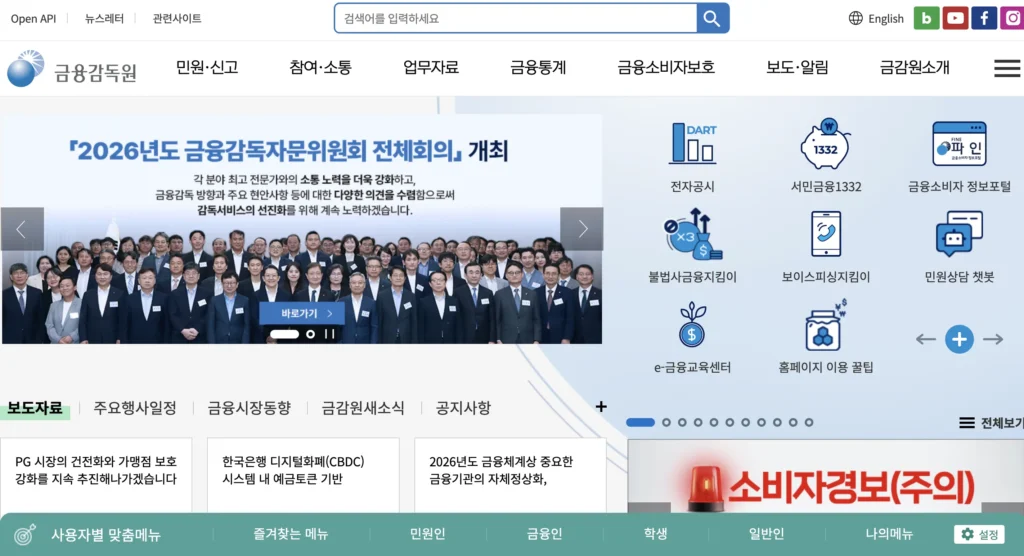Open the 금융소비자 정보포털 파인 icon

click(959, 144)
